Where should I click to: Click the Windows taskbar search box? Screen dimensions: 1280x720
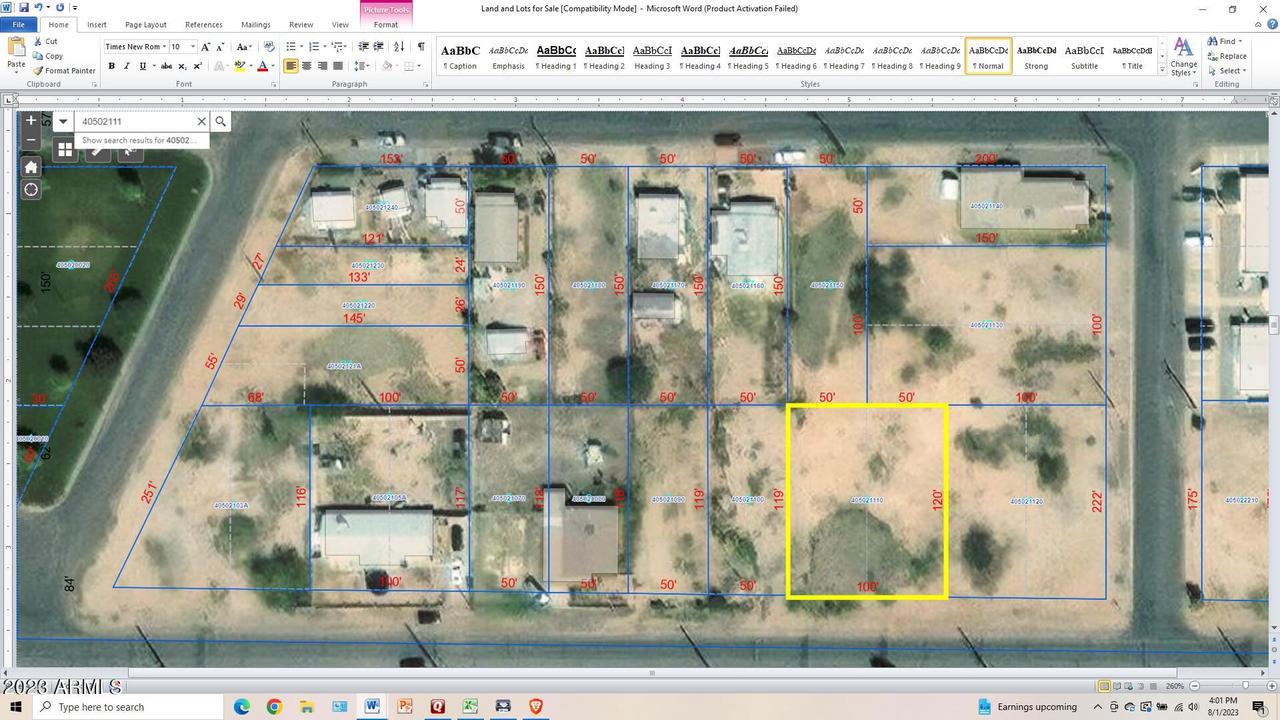click(128, 707)
